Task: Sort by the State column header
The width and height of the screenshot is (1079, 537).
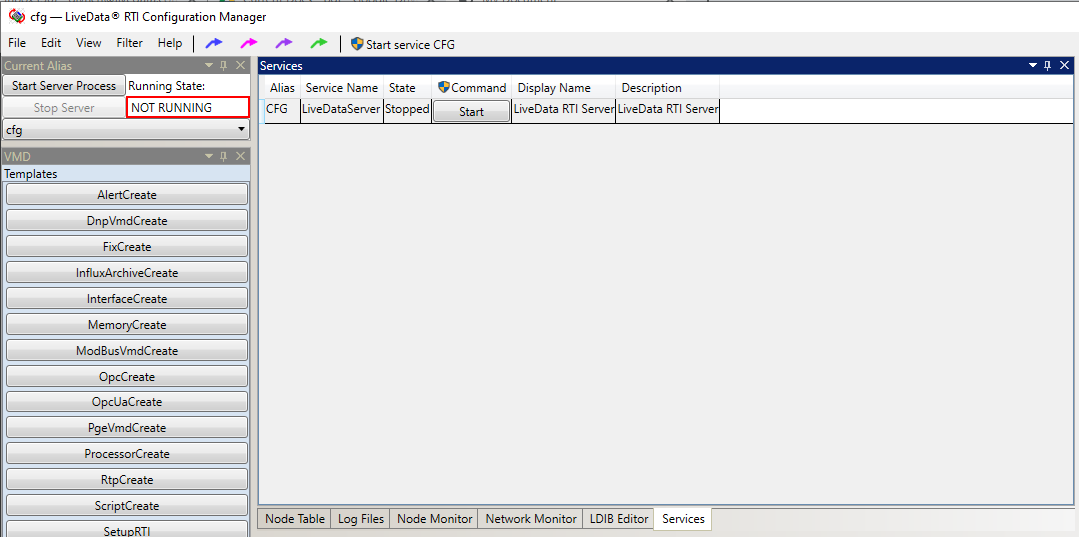Action: (407, 88)
